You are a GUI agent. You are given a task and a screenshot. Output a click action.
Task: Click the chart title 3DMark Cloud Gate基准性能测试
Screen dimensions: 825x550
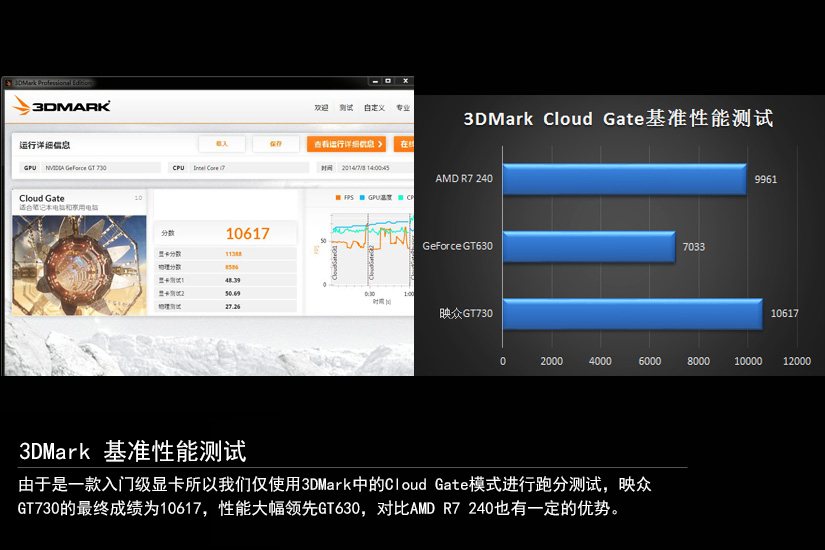[x=618, y=119]
